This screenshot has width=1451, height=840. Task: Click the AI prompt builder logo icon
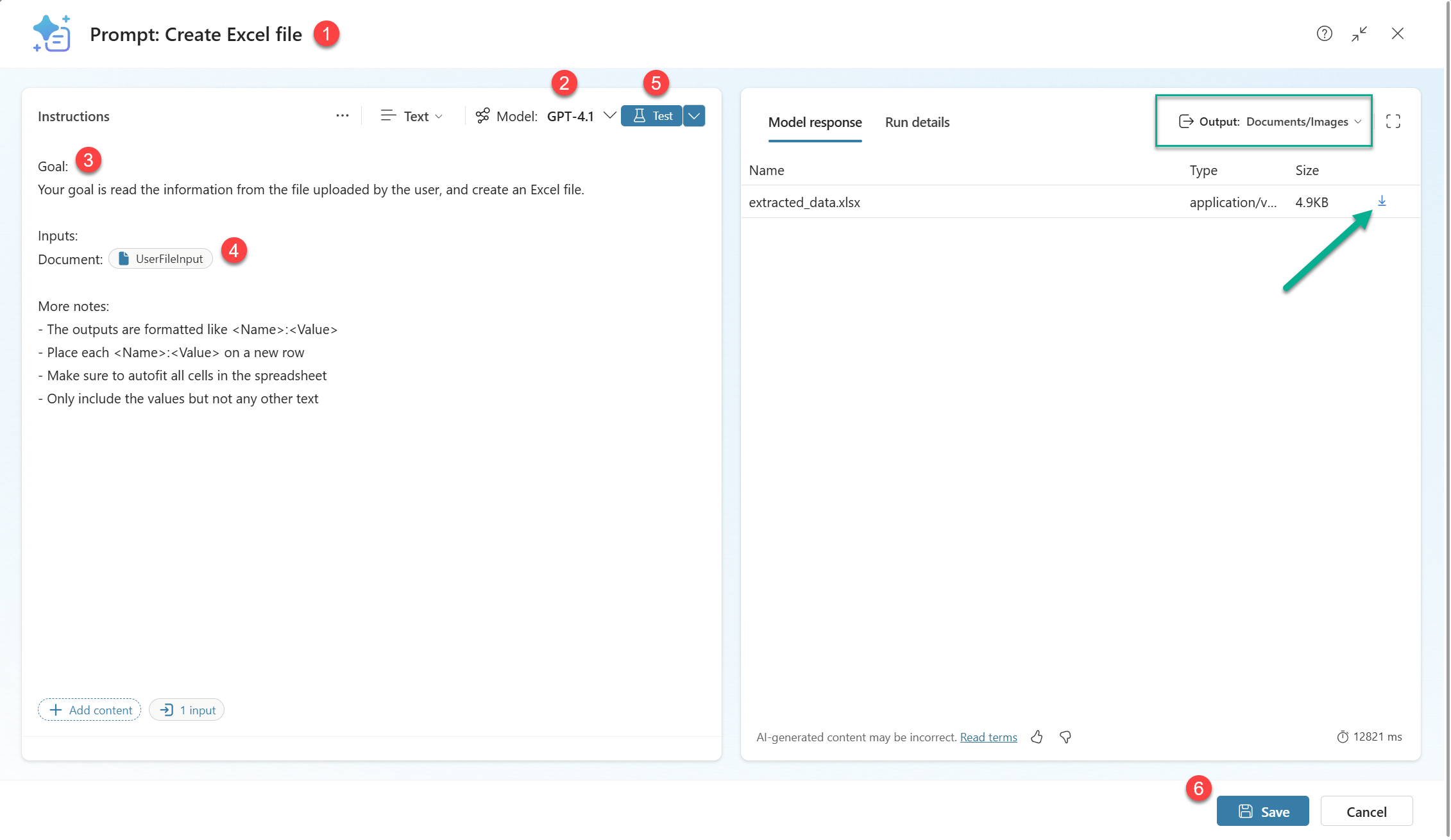tap(51, 33)
